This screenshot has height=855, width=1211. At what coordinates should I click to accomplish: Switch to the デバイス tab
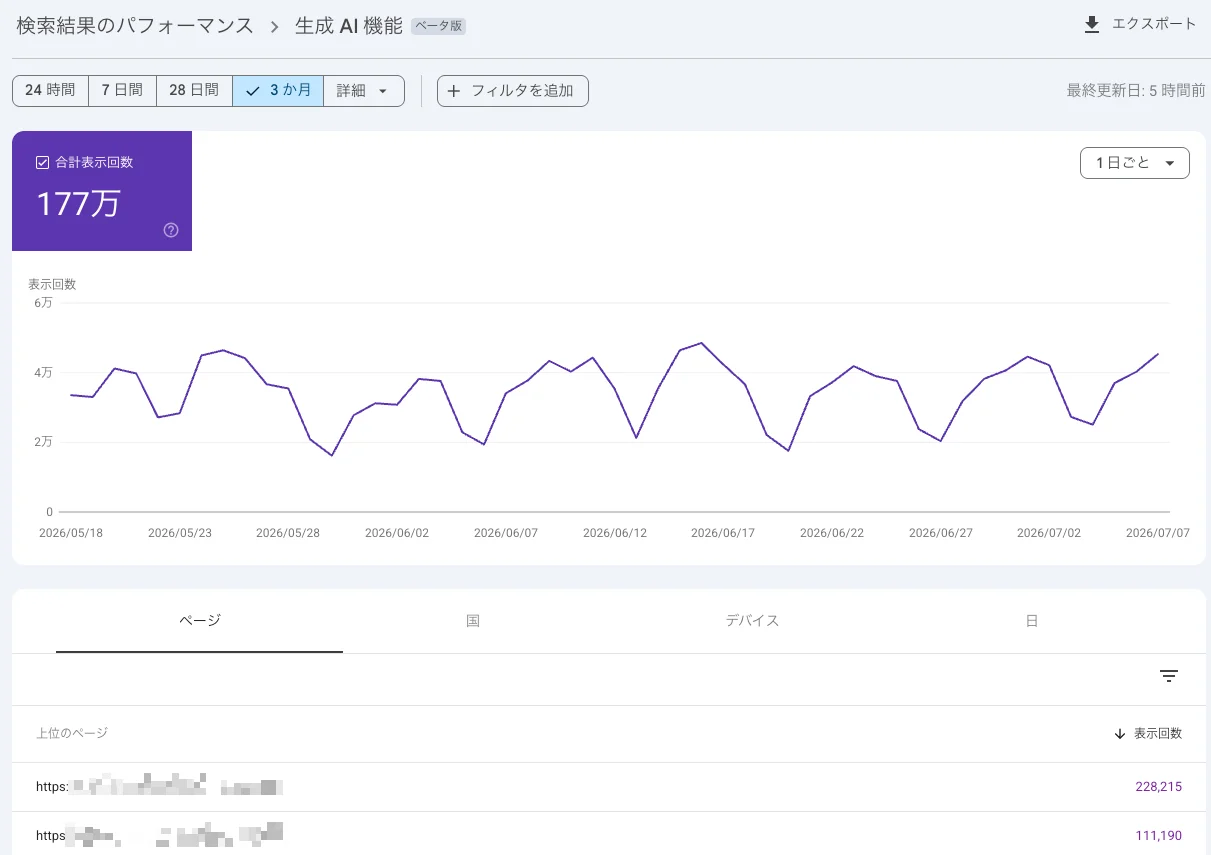coord(752,621)
